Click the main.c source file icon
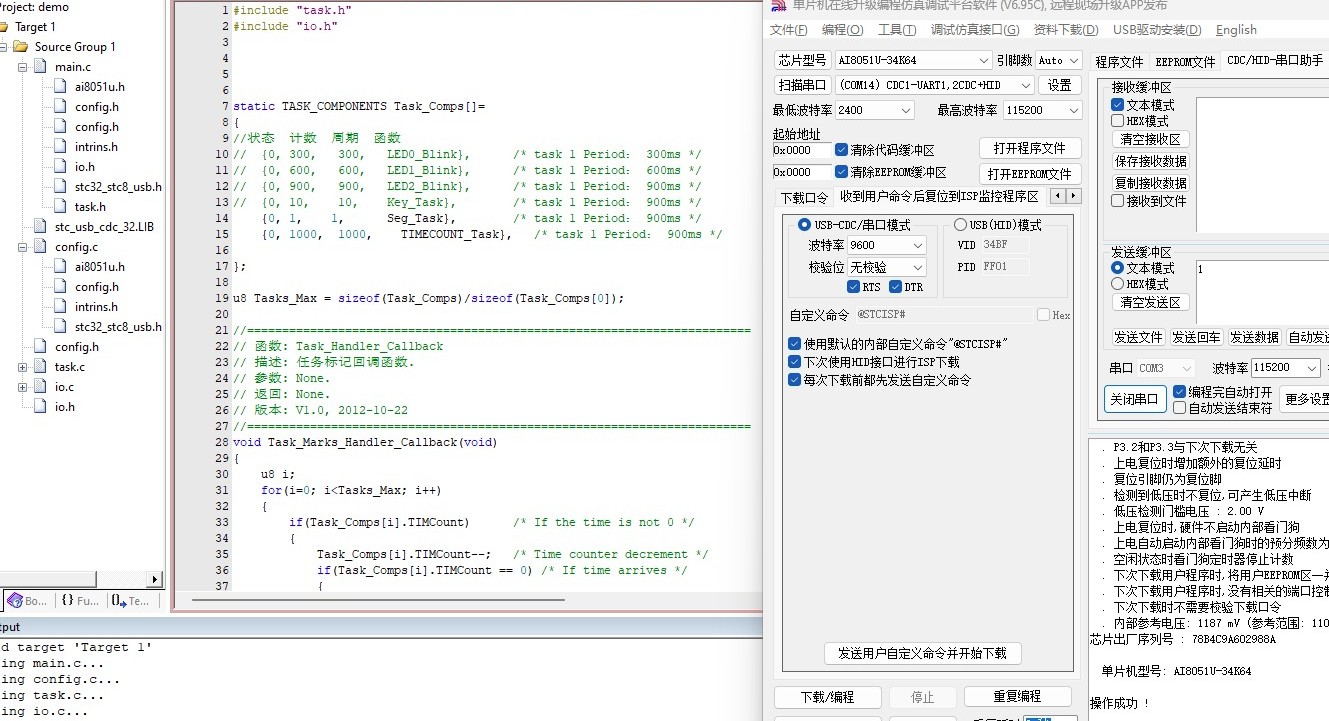1329x721 pixels. pos(40,67)
